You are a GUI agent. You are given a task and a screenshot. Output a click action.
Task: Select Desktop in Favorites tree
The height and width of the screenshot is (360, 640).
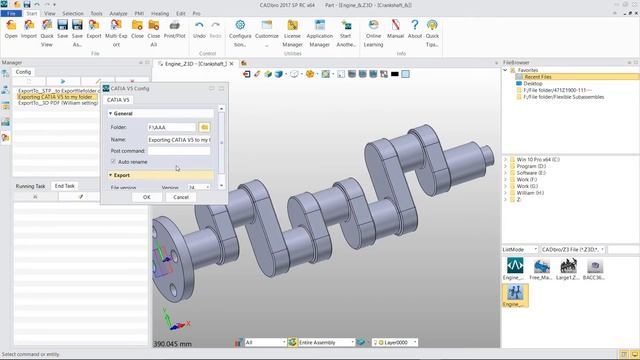(x=533, y=83)
